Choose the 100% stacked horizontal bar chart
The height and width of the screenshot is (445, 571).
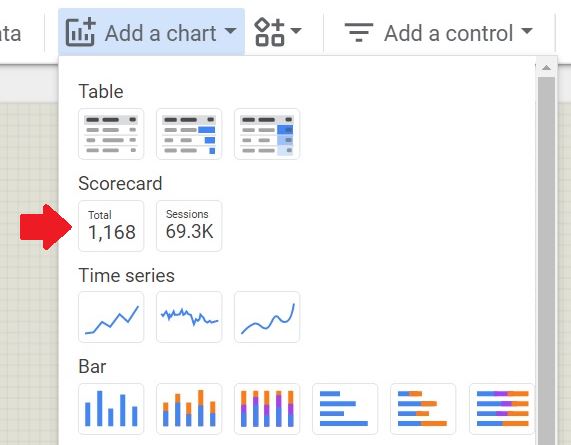pos(501,409)
